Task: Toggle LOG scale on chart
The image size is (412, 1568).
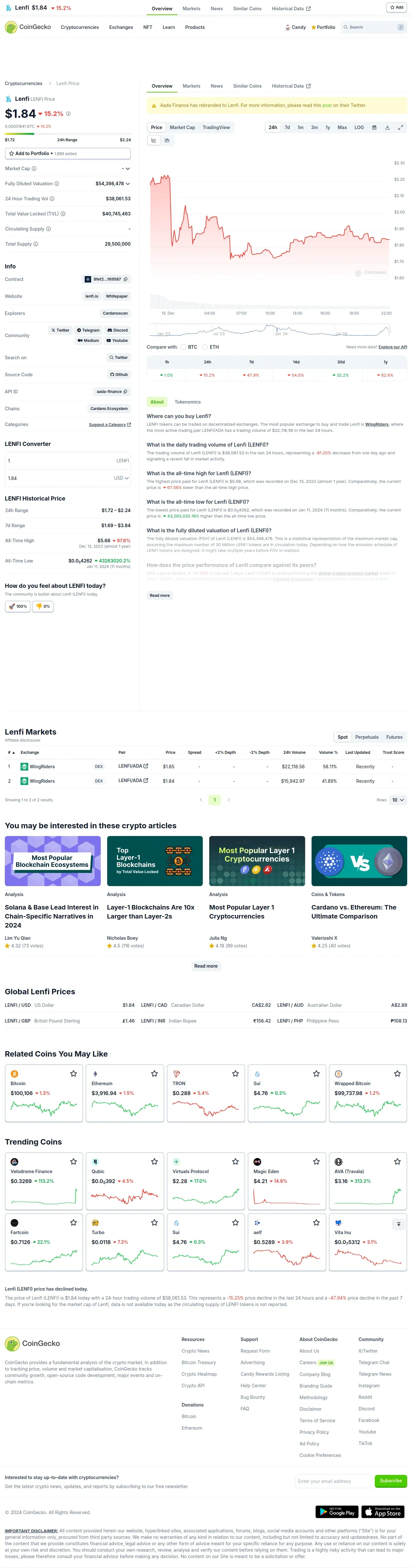Action: 359,128
